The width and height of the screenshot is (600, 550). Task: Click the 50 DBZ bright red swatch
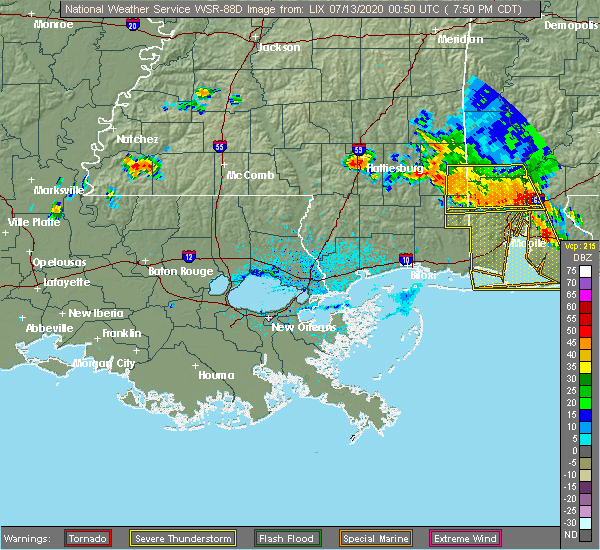[585, 331]
